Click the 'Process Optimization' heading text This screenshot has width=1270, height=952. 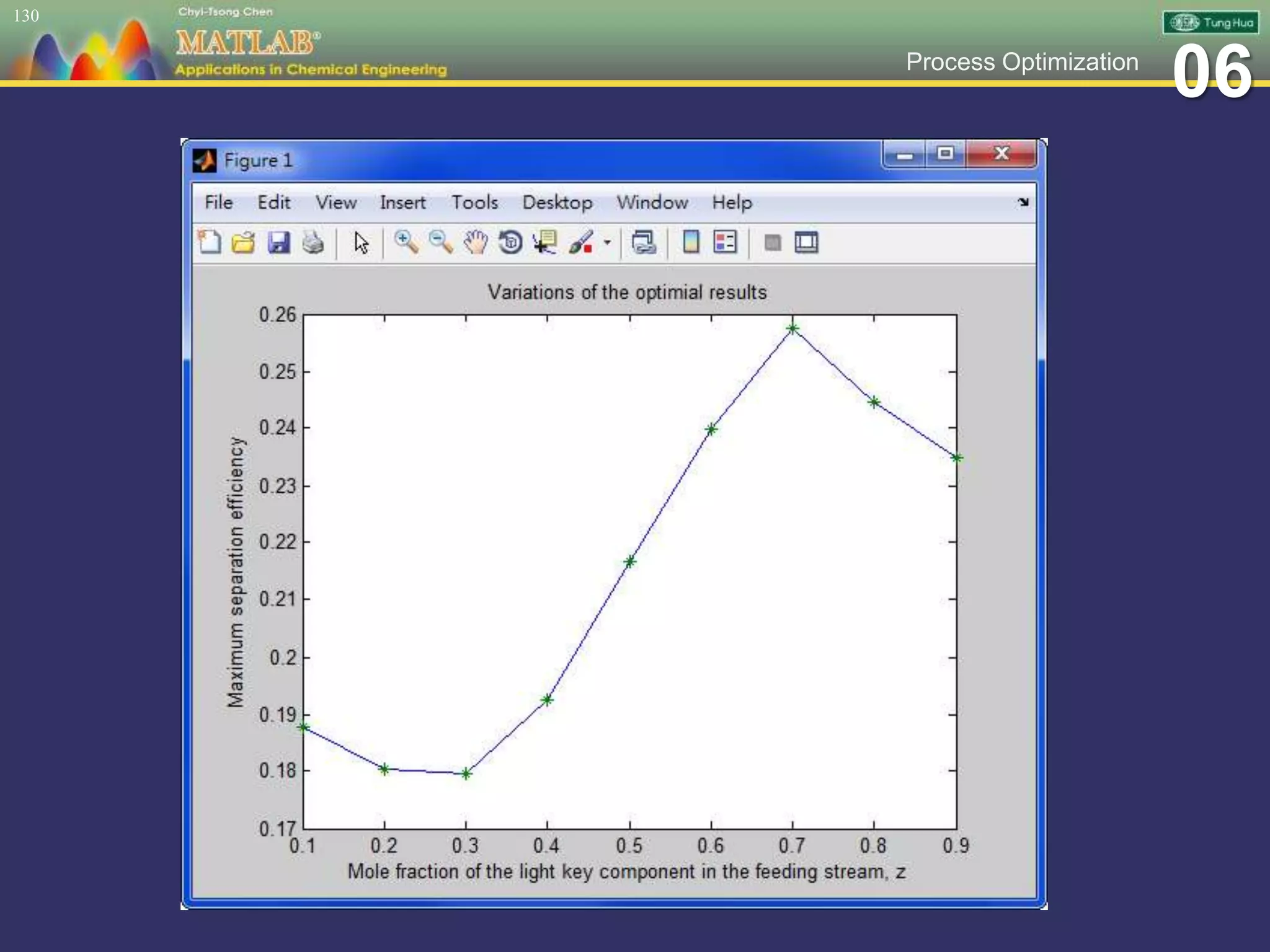1022,62
